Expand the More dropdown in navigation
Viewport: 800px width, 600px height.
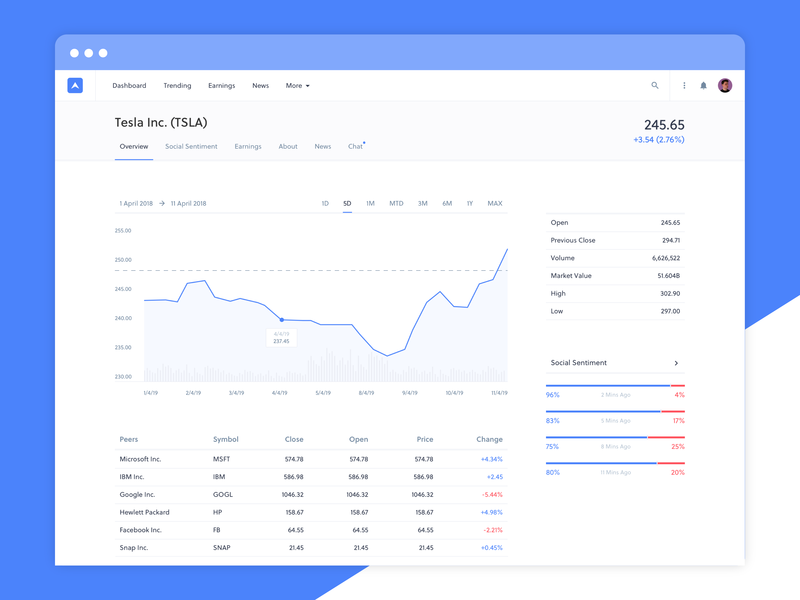[297, 86]
